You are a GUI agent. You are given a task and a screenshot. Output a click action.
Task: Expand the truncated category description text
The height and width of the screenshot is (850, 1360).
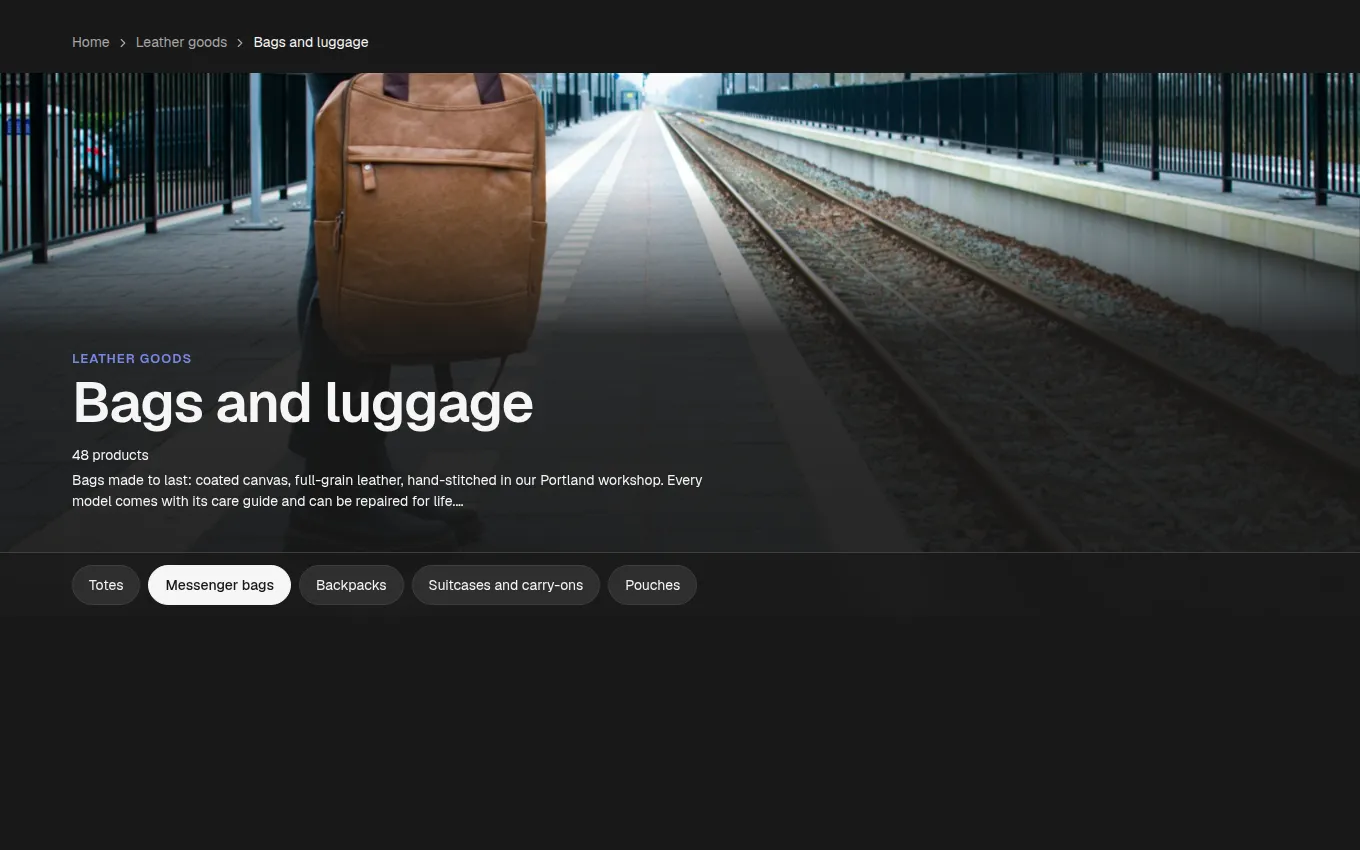tap(387, 491)
